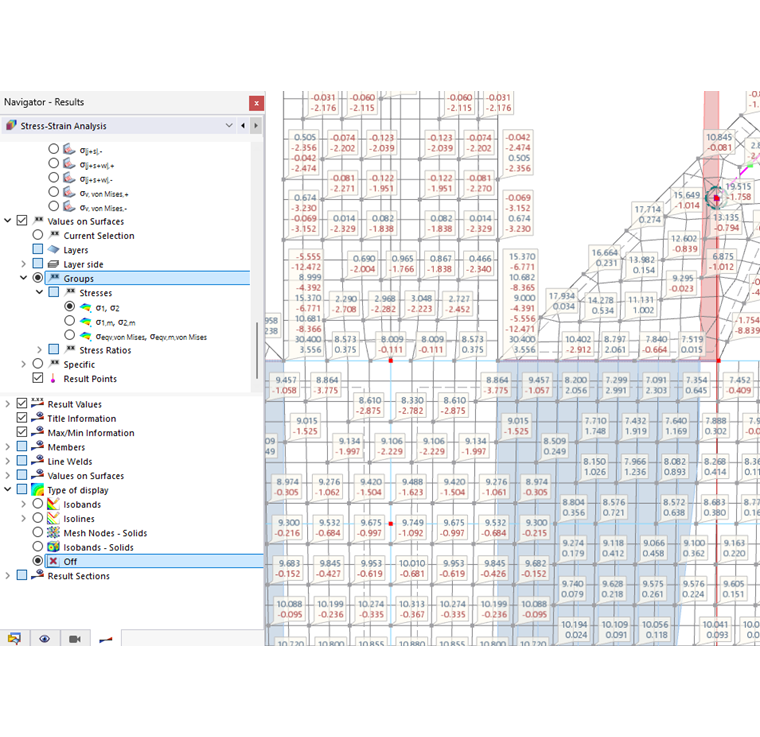Viewport: 760px width, 737px height.
Task: Expand the Layer side node
Action: tap(24, 264)
